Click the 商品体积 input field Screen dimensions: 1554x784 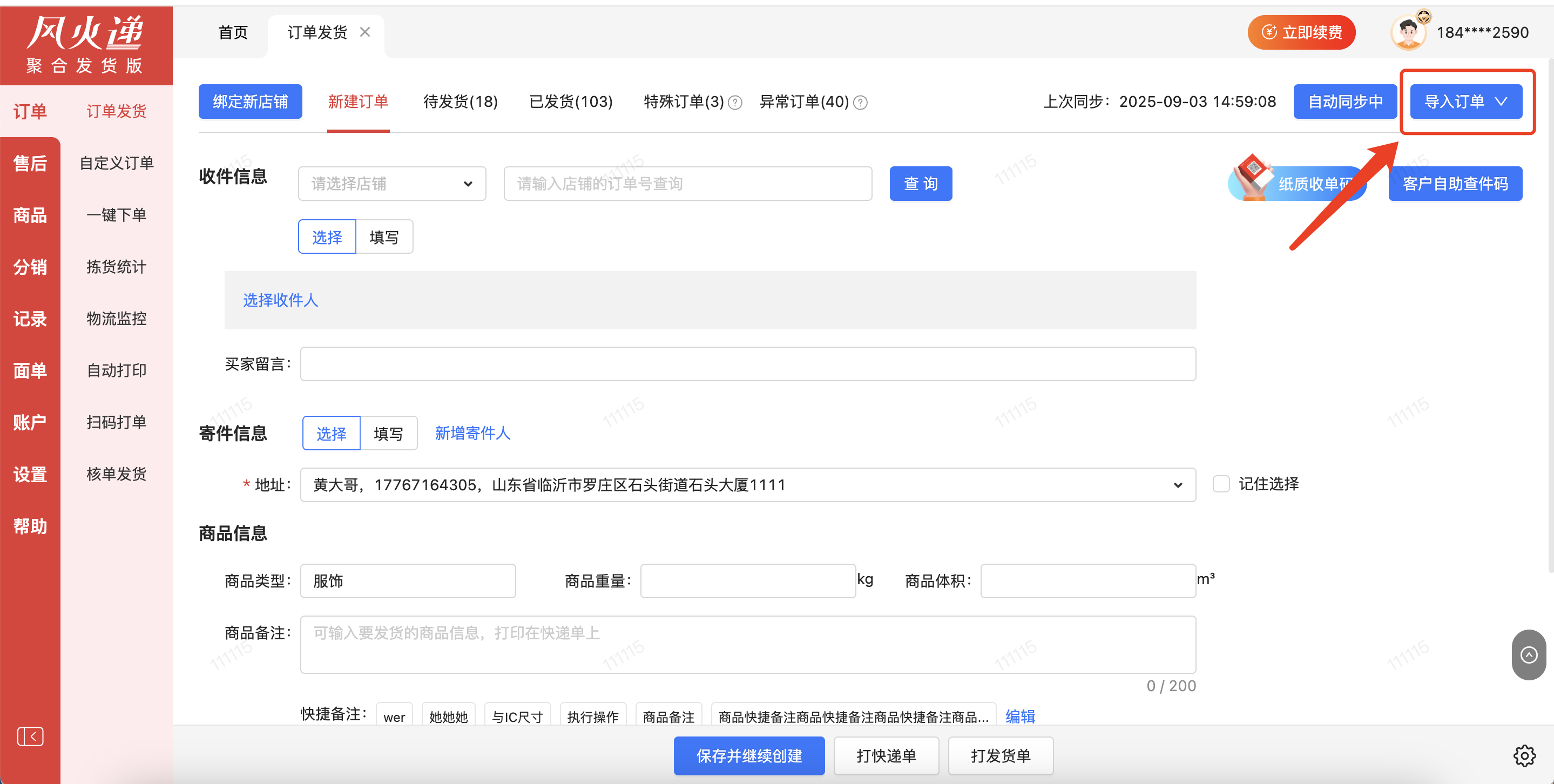pos(1088,581)
